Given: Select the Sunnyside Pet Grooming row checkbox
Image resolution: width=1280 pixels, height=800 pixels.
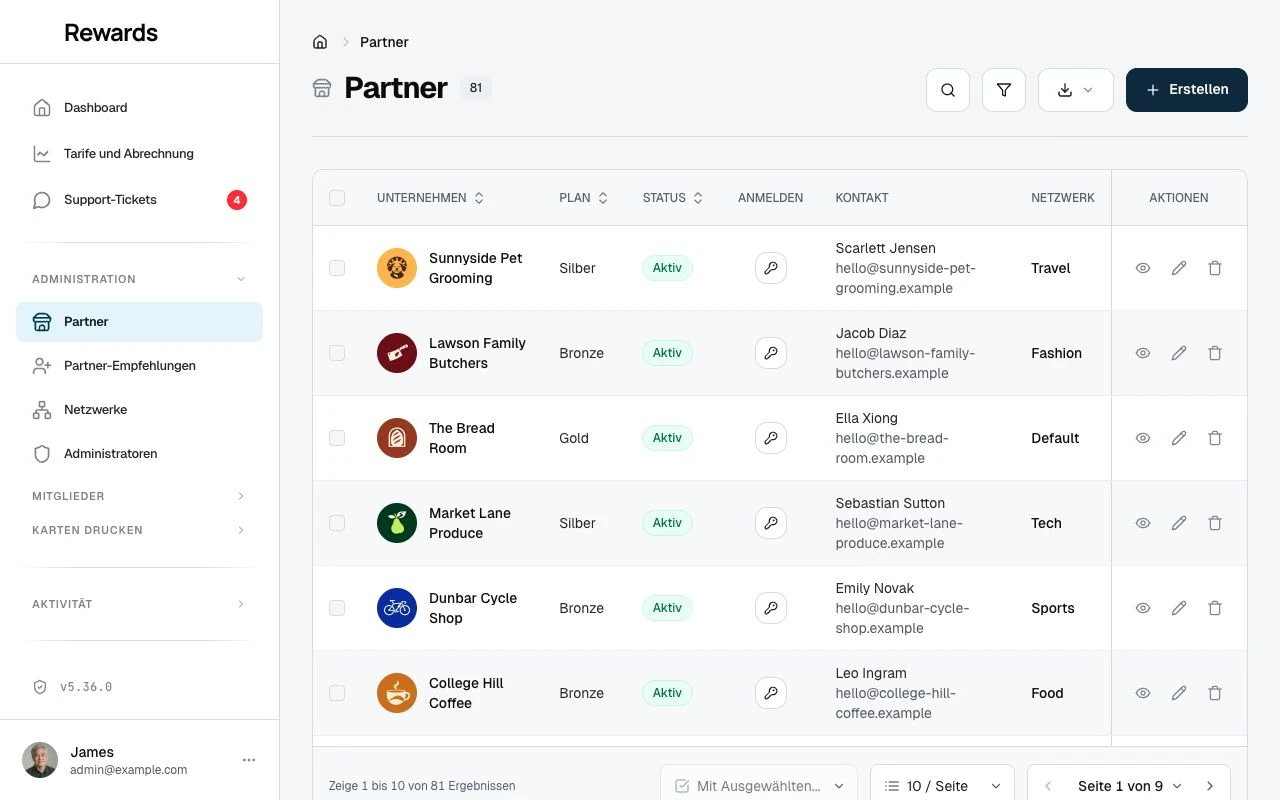Looking at the screenshot, I should 337,268.
